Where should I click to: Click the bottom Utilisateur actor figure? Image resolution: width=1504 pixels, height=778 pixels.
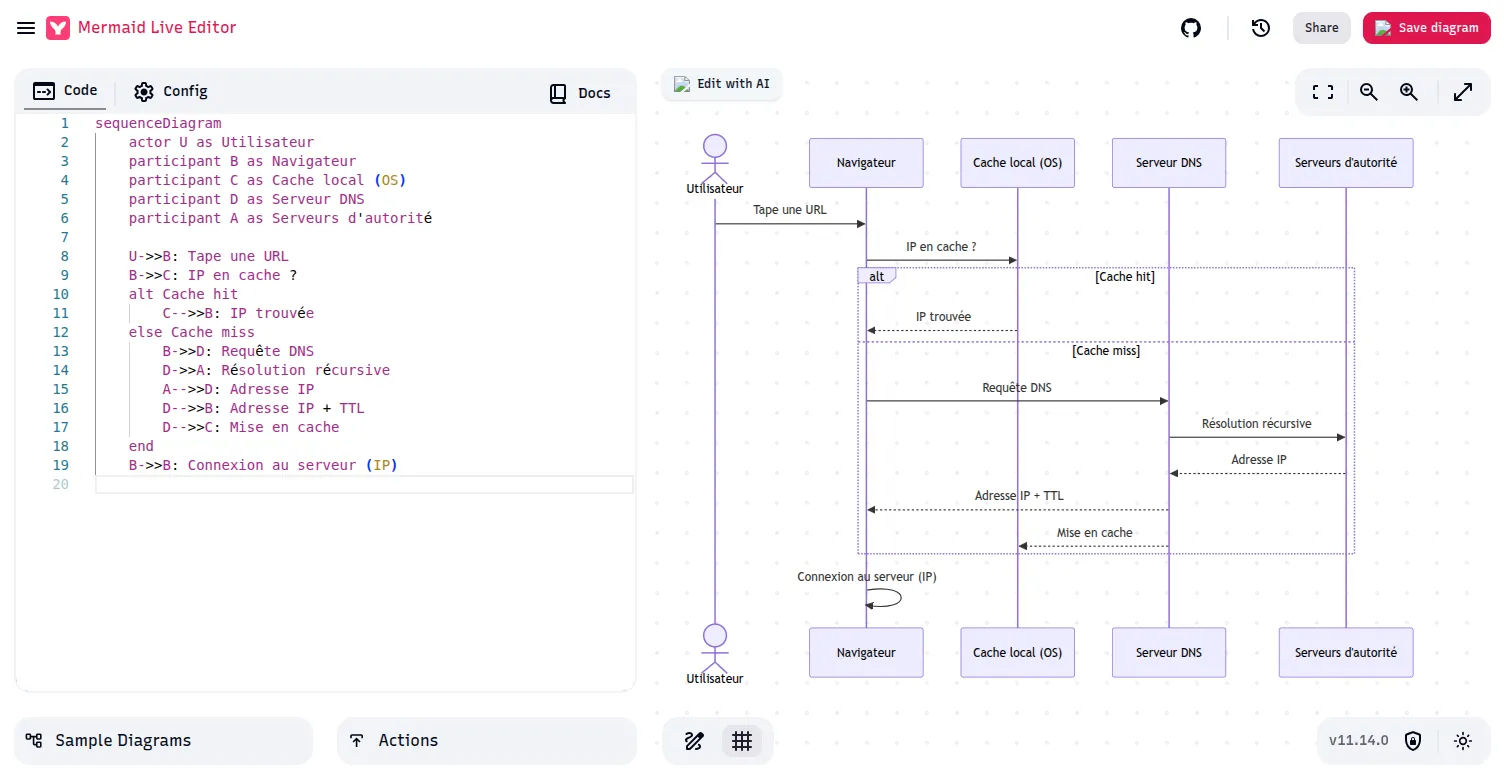click(714, 654)
